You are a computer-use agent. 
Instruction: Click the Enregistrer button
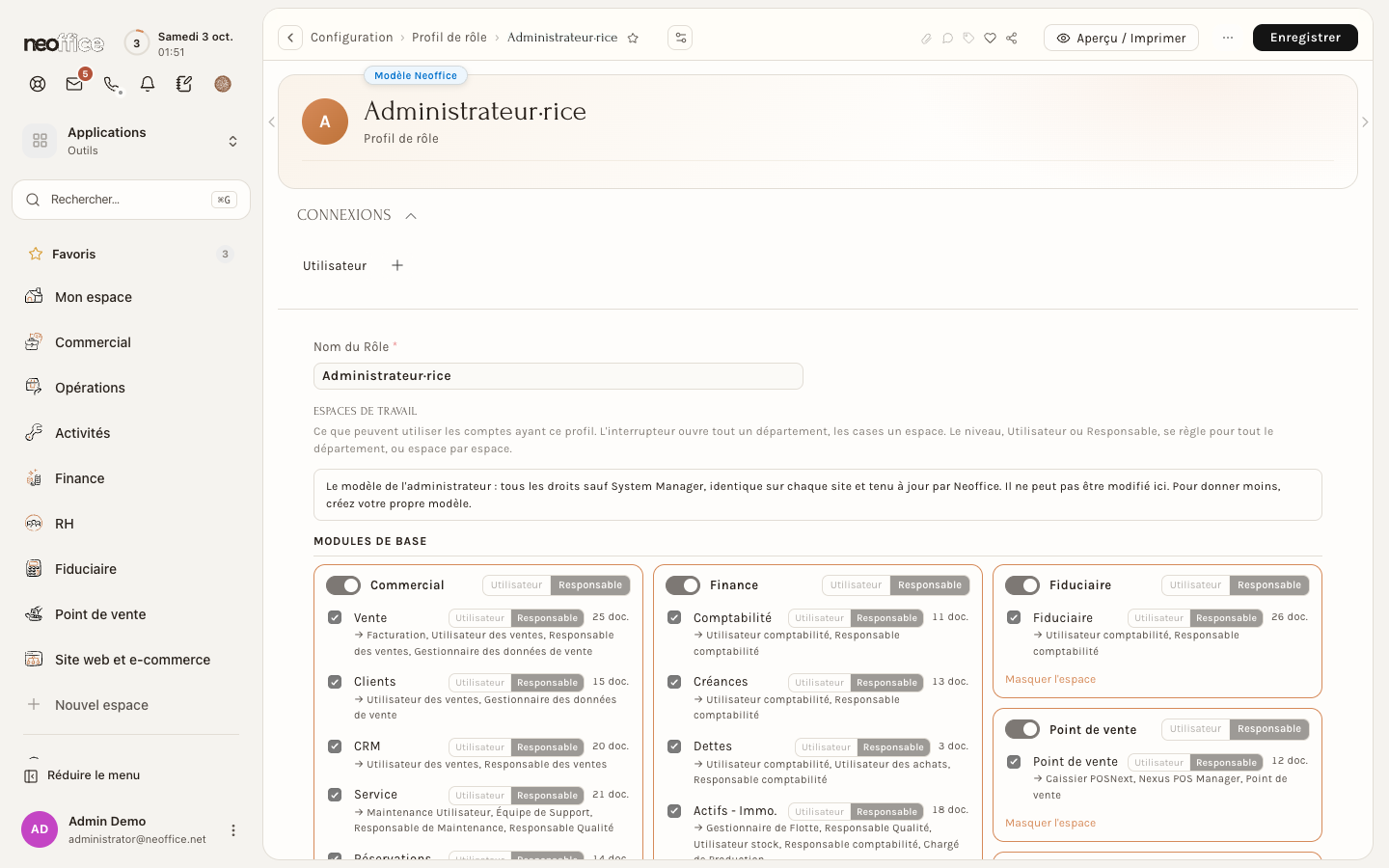click(x=1305, y=38)
